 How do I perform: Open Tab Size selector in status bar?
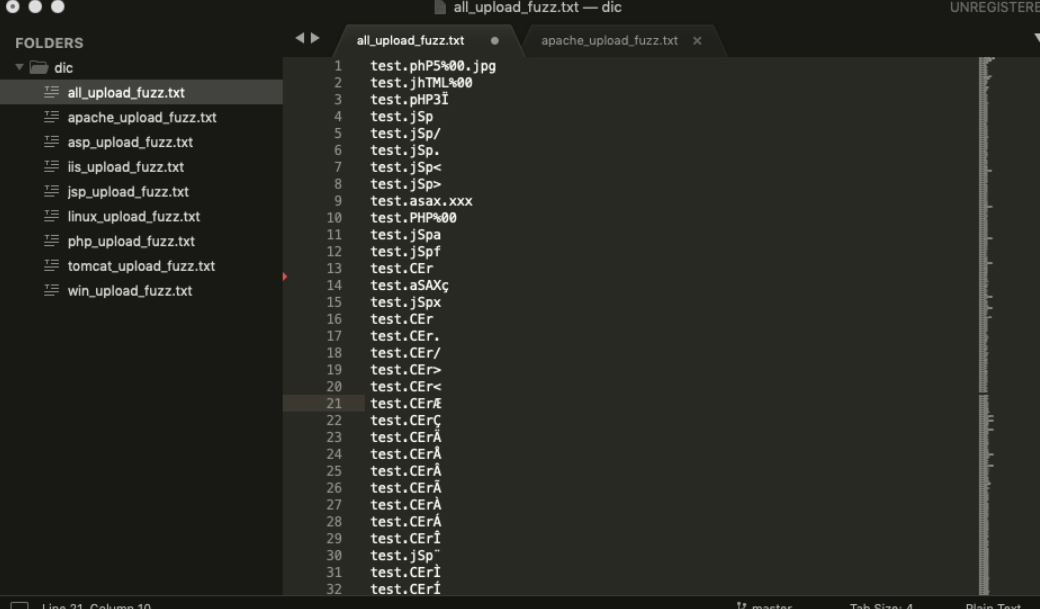coord(881,606)
